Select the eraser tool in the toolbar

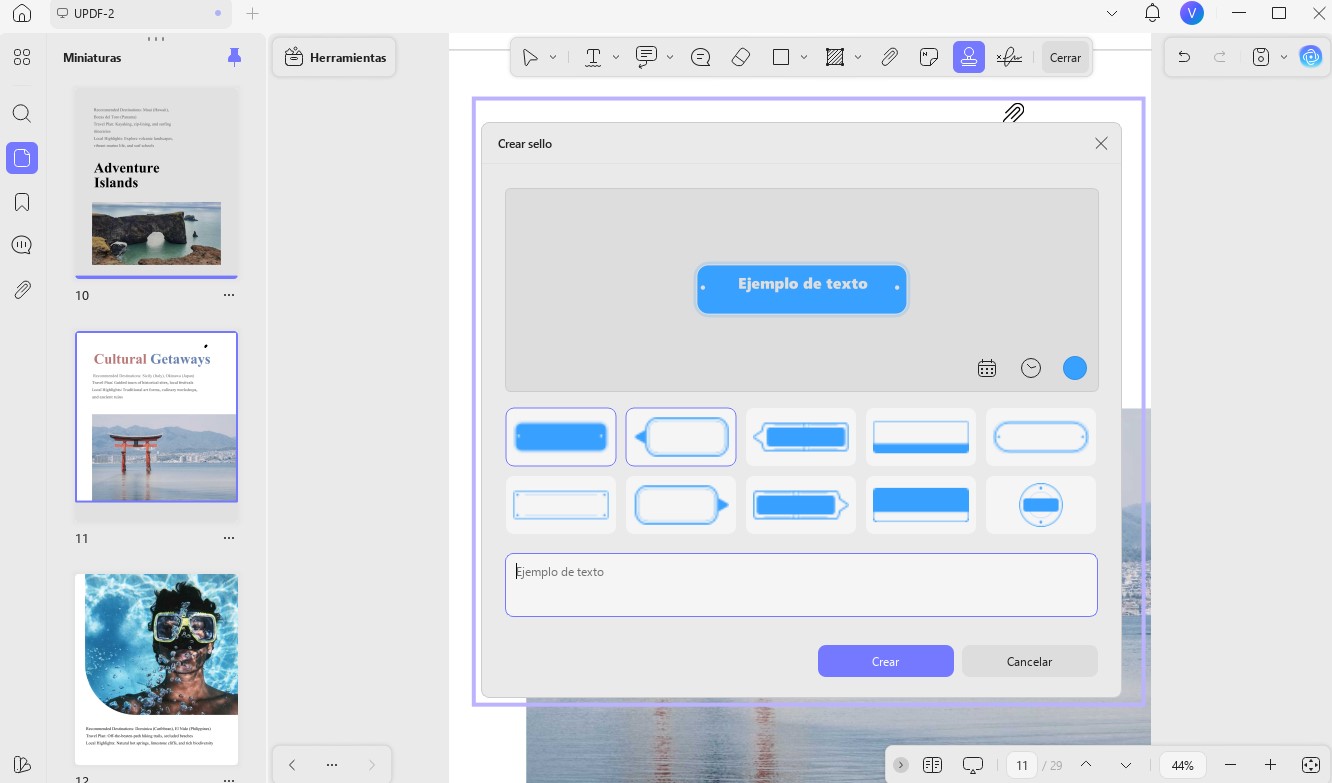pos(741,57)
